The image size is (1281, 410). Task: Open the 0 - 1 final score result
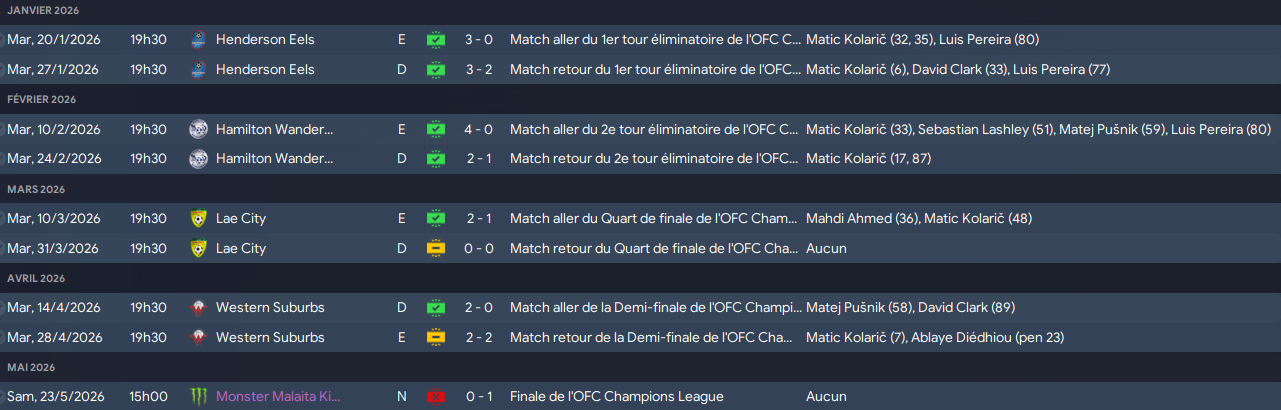click(x=479, y=397)
